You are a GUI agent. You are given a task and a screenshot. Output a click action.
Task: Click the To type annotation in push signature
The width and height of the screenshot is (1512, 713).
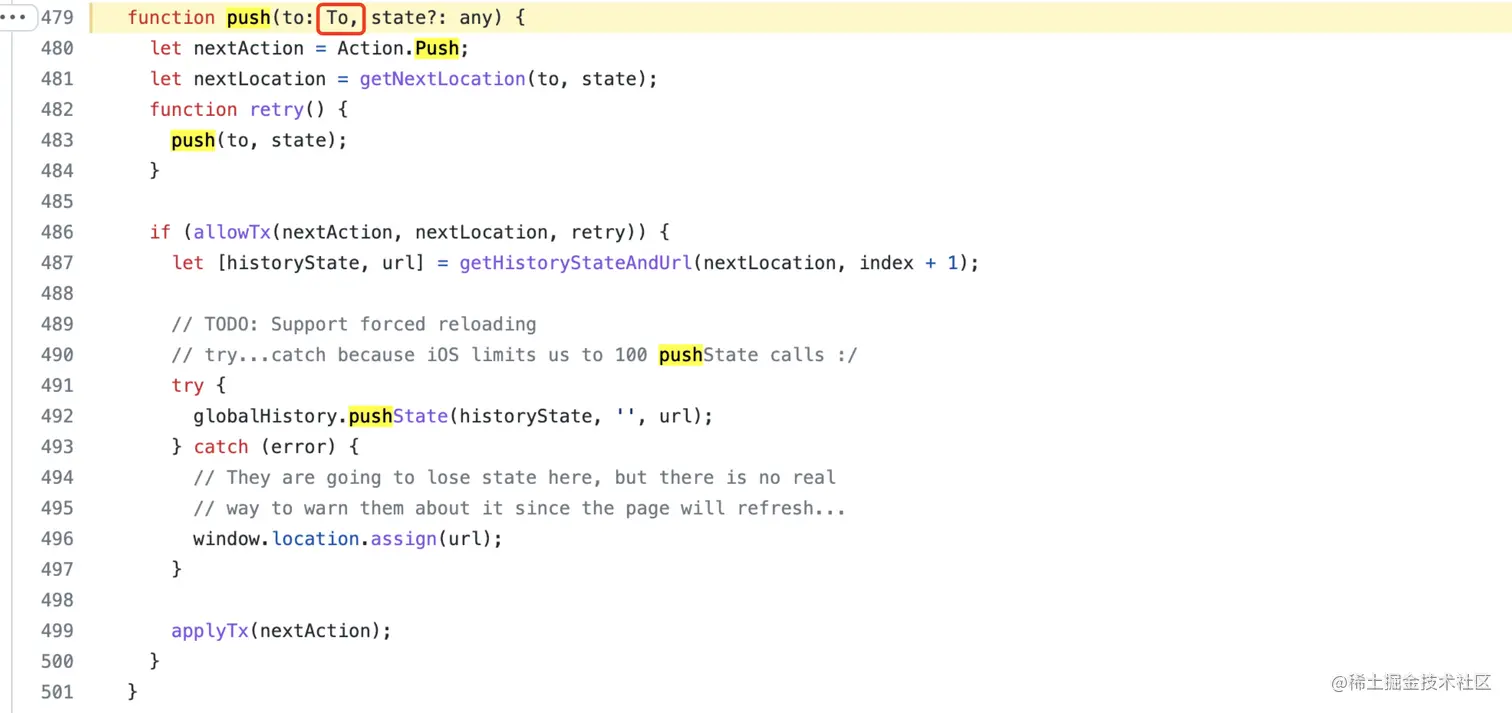click(x=341, y=18)
